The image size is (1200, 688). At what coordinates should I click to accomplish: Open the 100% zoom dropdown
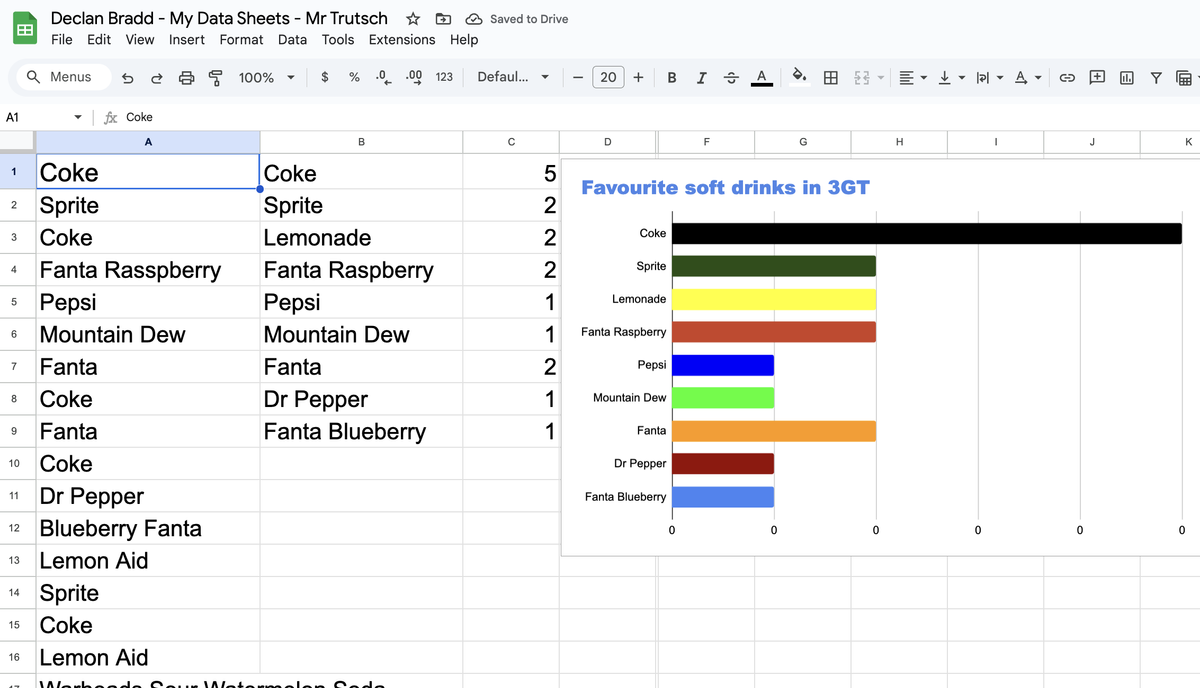[x=266, y=77]
